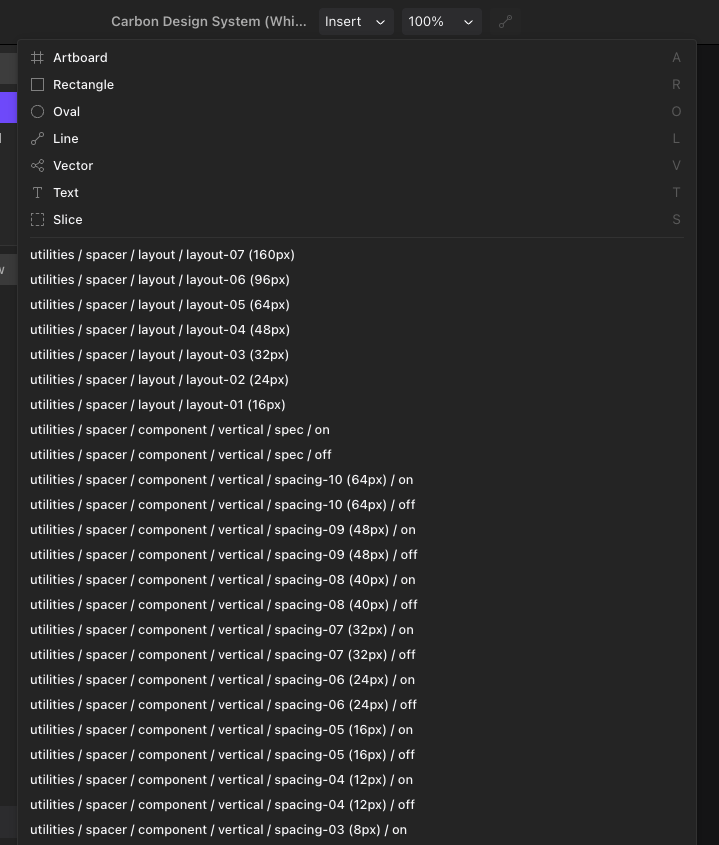The image size is (719, 845).
Task: Choose the vertical spec / on spacer
Action: tap(180, 429)
